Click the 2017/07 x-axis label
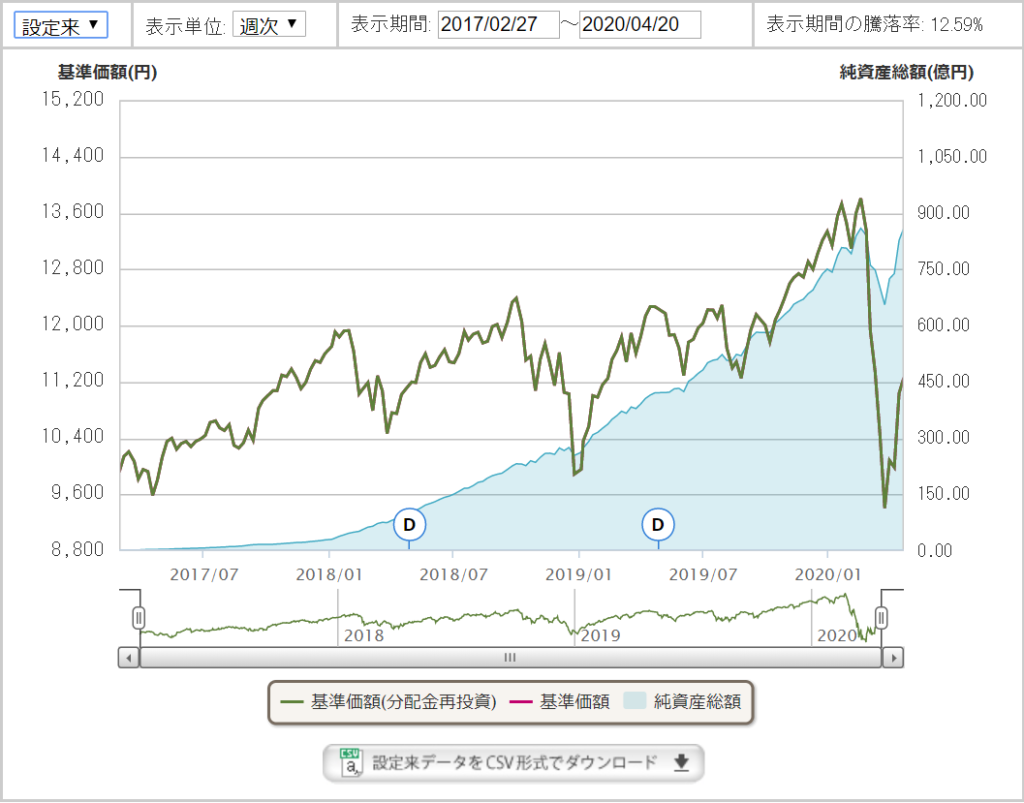 (x=204, y=575)
